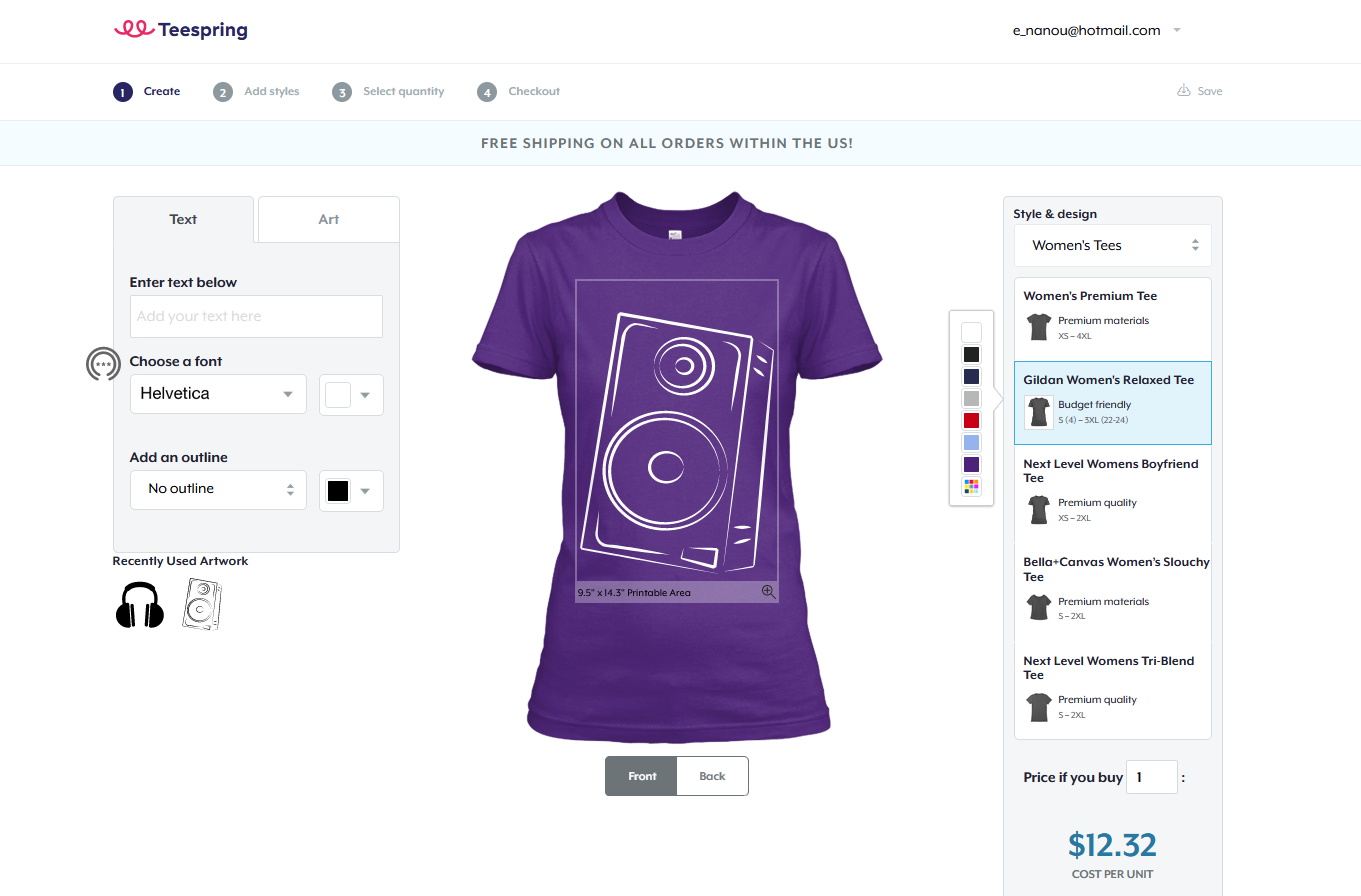Select the speaker recent artwork
This screenshot has height=896, width=1361.
point(202,605)
